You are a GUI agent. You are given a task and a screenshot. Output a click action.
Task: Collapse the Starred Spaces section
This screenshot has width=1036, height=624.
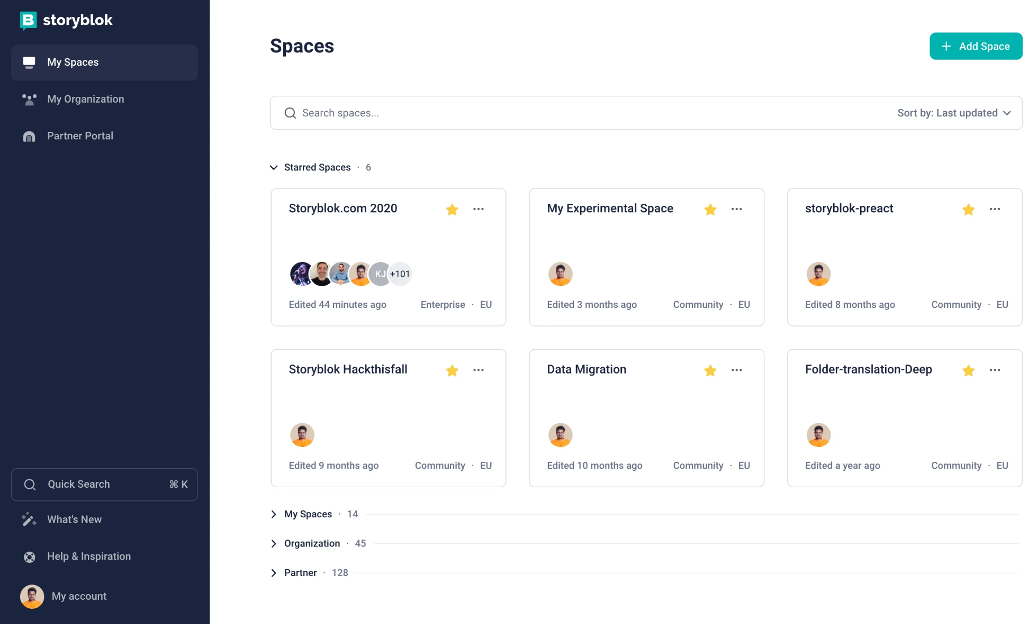point(274,168)
